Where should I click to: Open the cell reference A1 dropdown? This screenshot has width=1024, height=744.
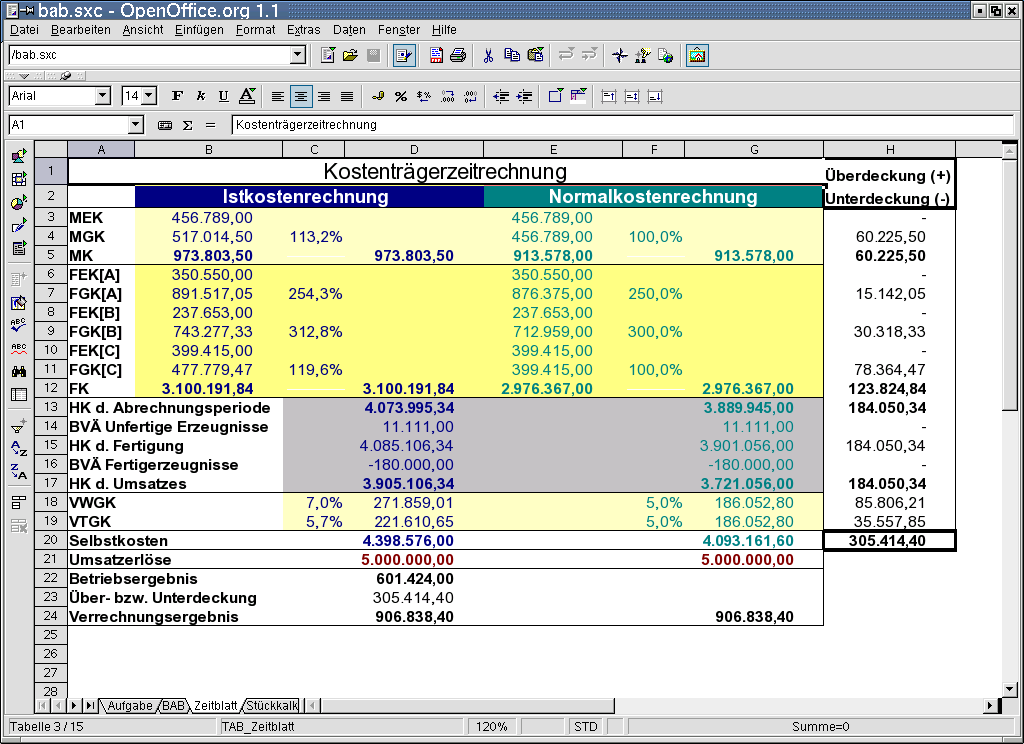pyautogui.click(x=136, y=125)
